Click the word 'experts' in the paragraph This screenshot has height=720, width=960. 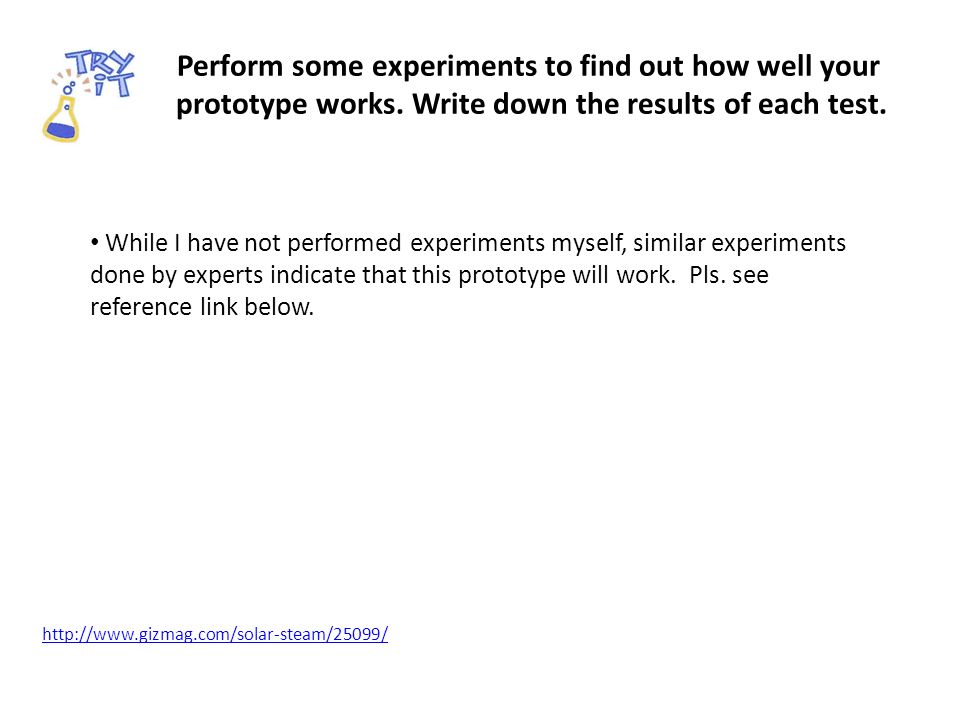(223, 276)
